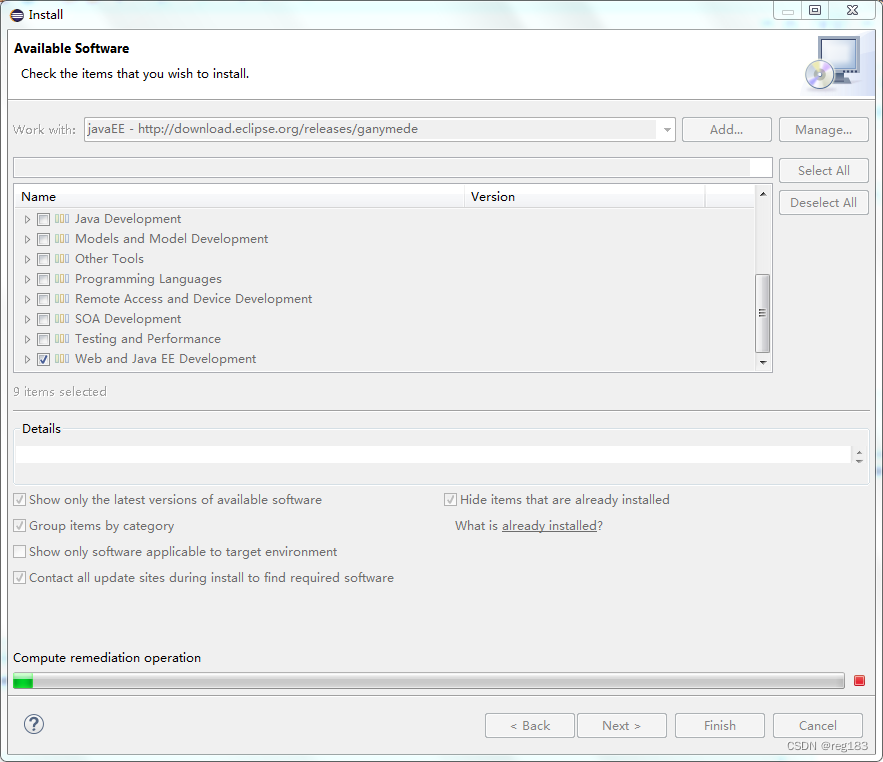Image resolution: width=883 pixels, height=762 pixels.
Task: Check the Java Development checkbox
Action: [43, 219]
